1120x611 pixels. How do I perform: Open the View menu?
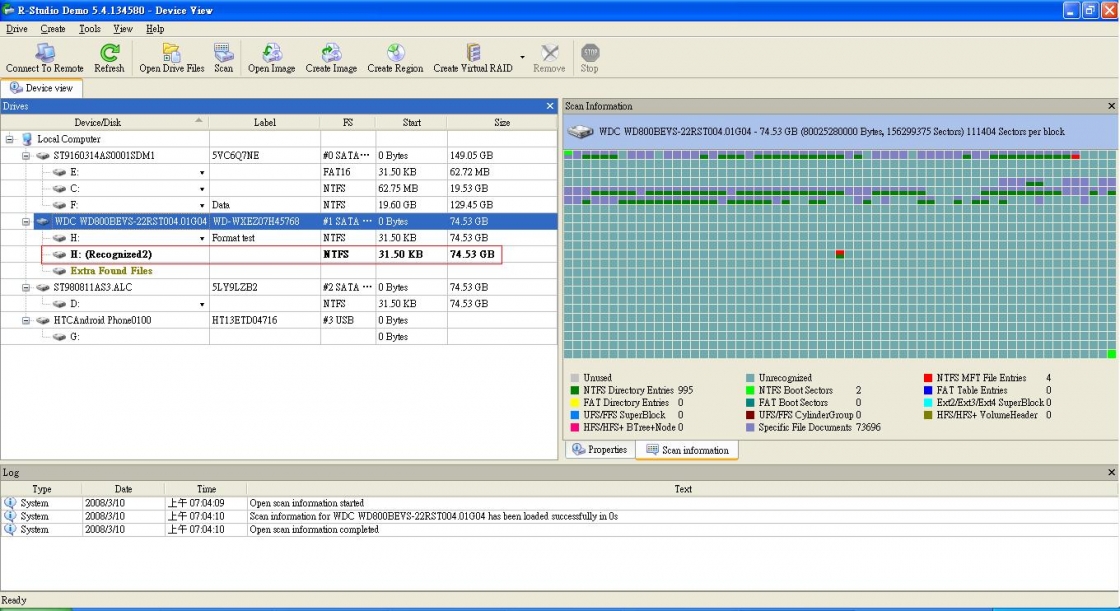(123, 29)
